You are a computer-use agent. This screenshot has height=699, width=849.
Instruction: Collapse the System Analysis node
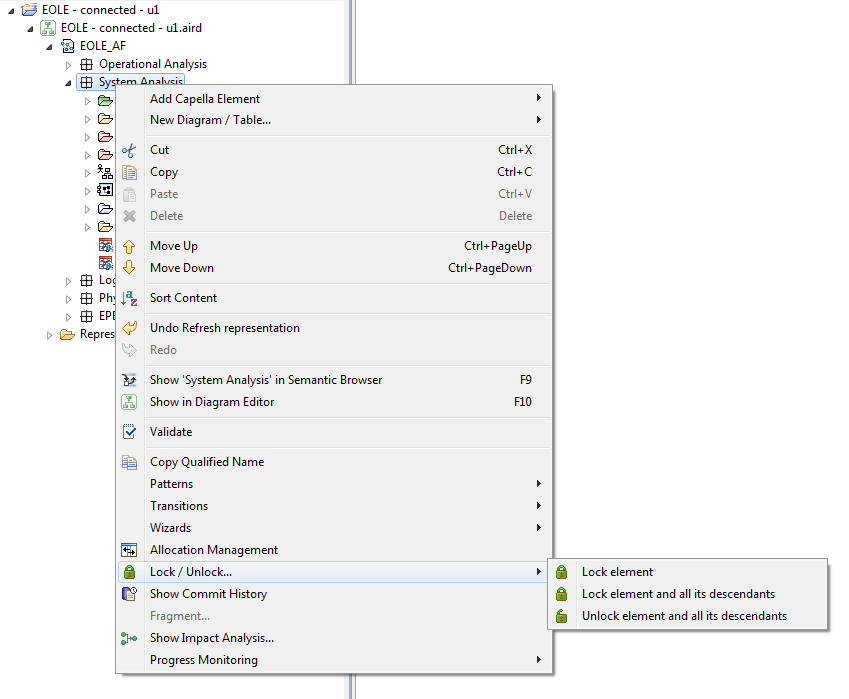click(x=68, y=82)
